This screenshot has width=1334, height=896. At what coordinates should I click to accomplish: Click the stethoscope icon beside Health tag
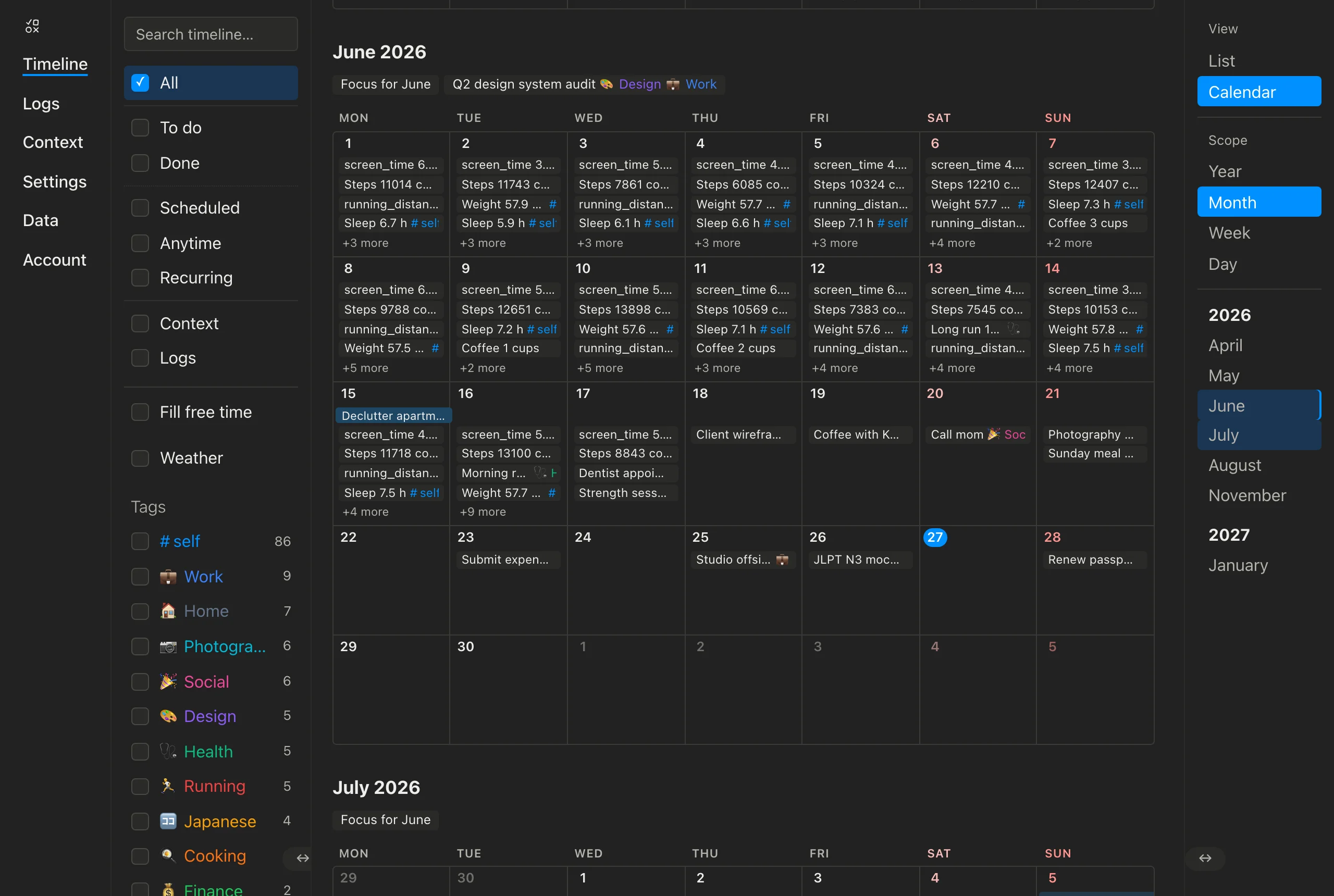point(168,751)
